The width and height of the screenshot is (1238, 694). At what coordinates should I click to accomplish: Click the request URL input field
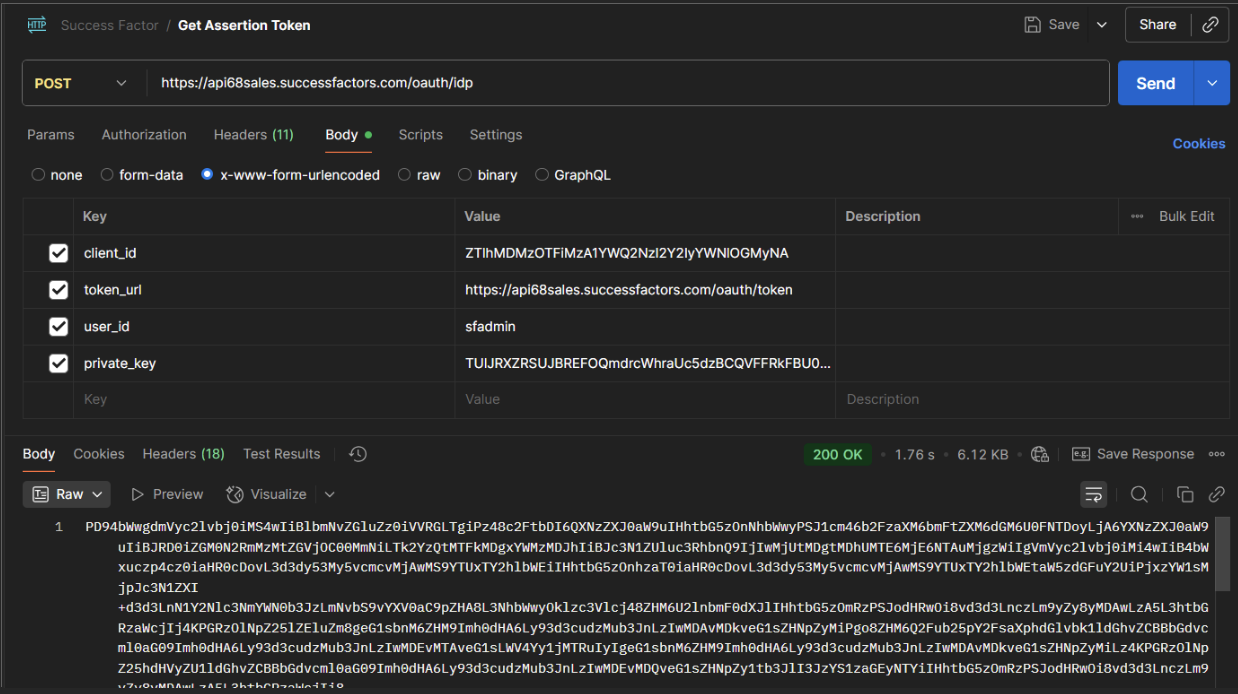pyautogui.click(x=628, y=83)
